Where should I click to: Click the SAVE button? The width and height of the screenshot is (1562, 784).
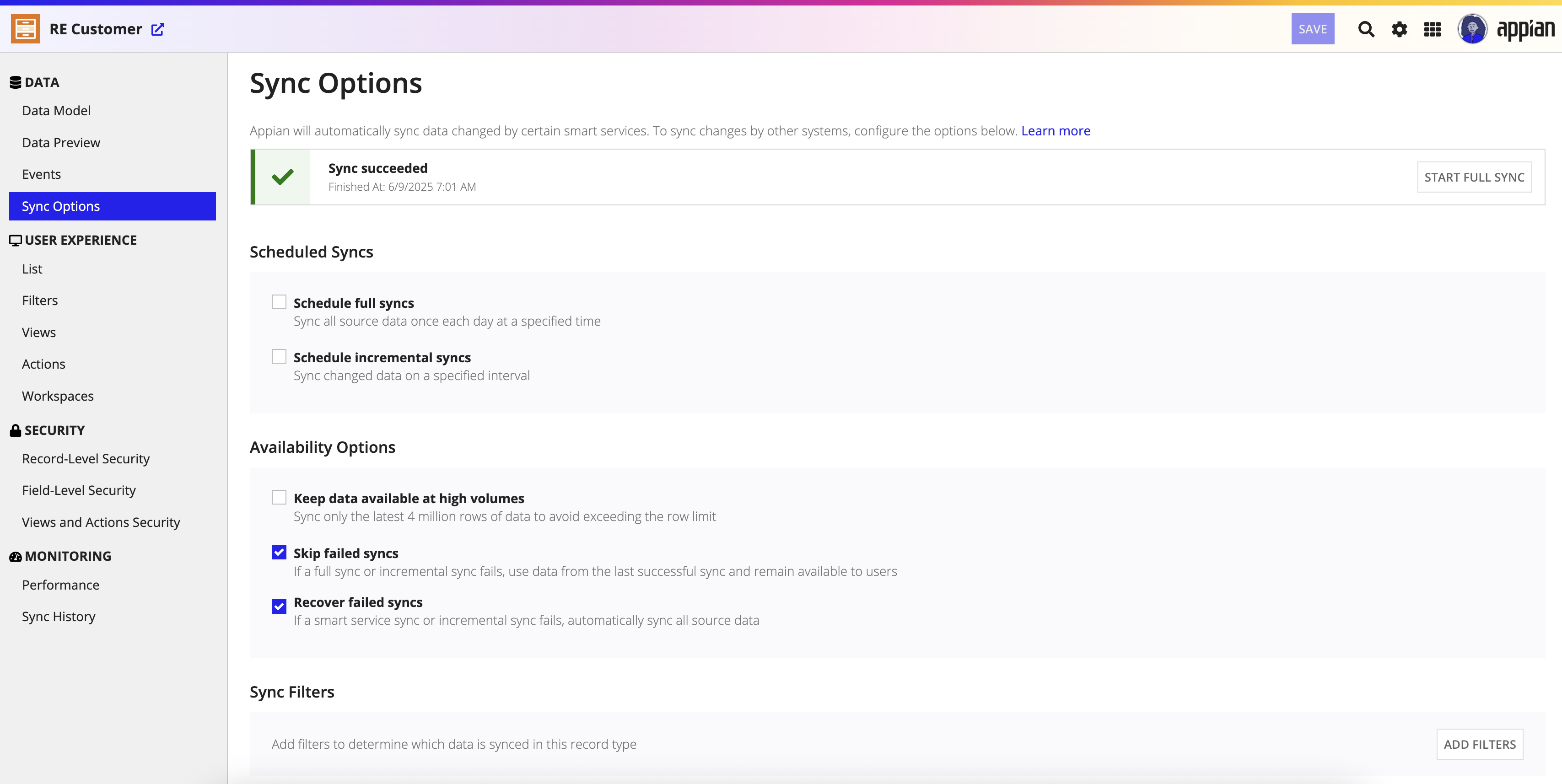click(1313, 29)
